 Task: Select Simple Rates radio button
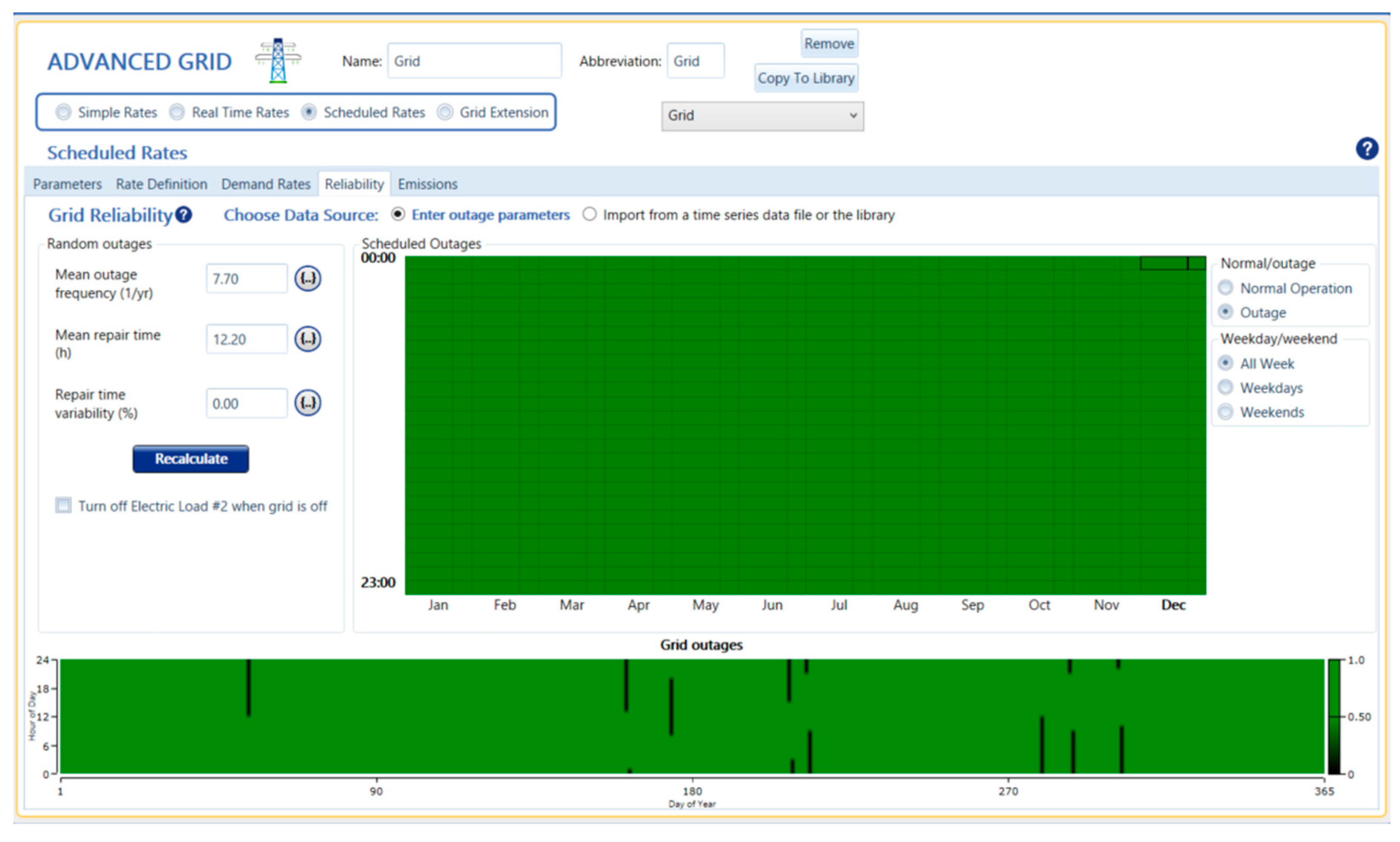coord(64,113)
